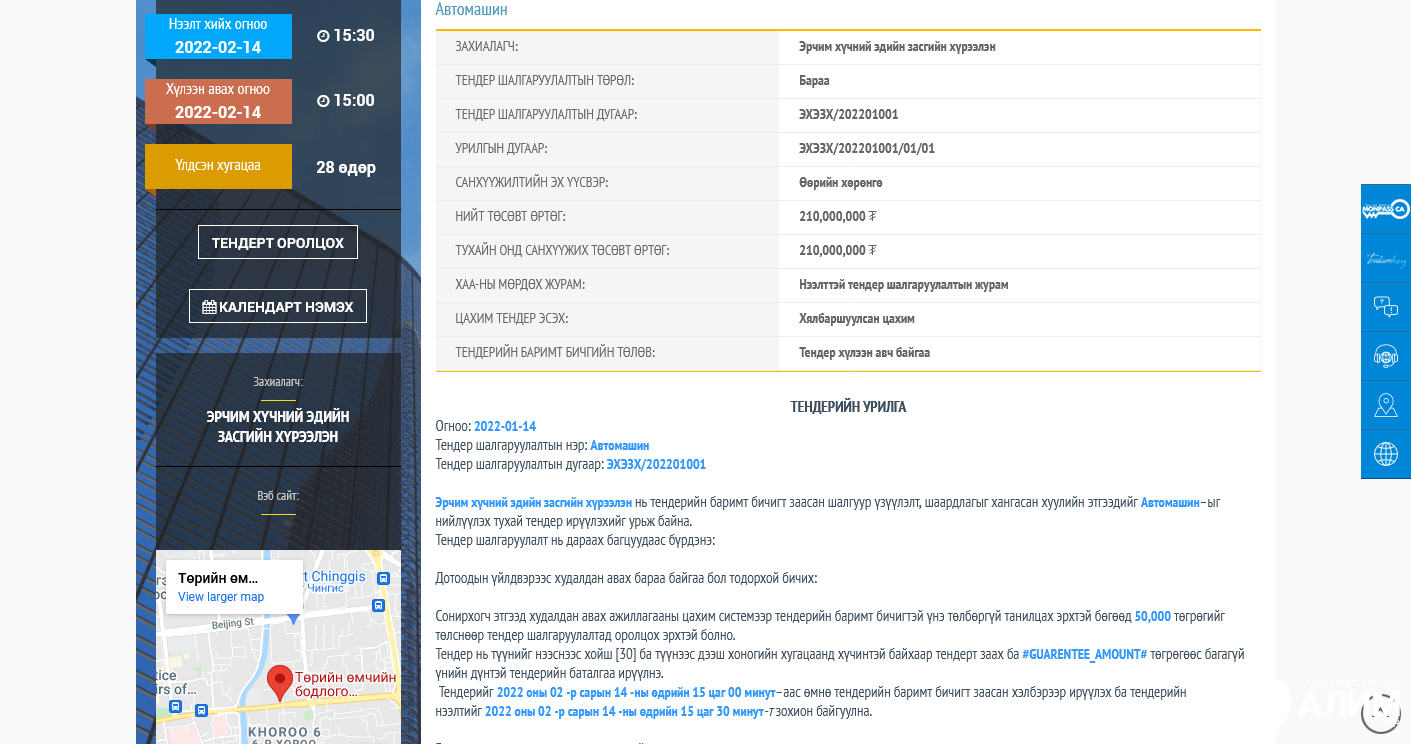Click the Тендер хүлээн авч байгаа status
1411x744 pixels.
865,353
